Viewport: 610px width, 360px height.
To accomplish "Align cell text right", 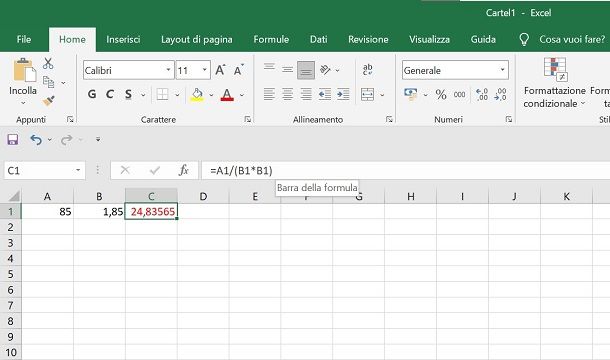I will click(x=306, y=94).
